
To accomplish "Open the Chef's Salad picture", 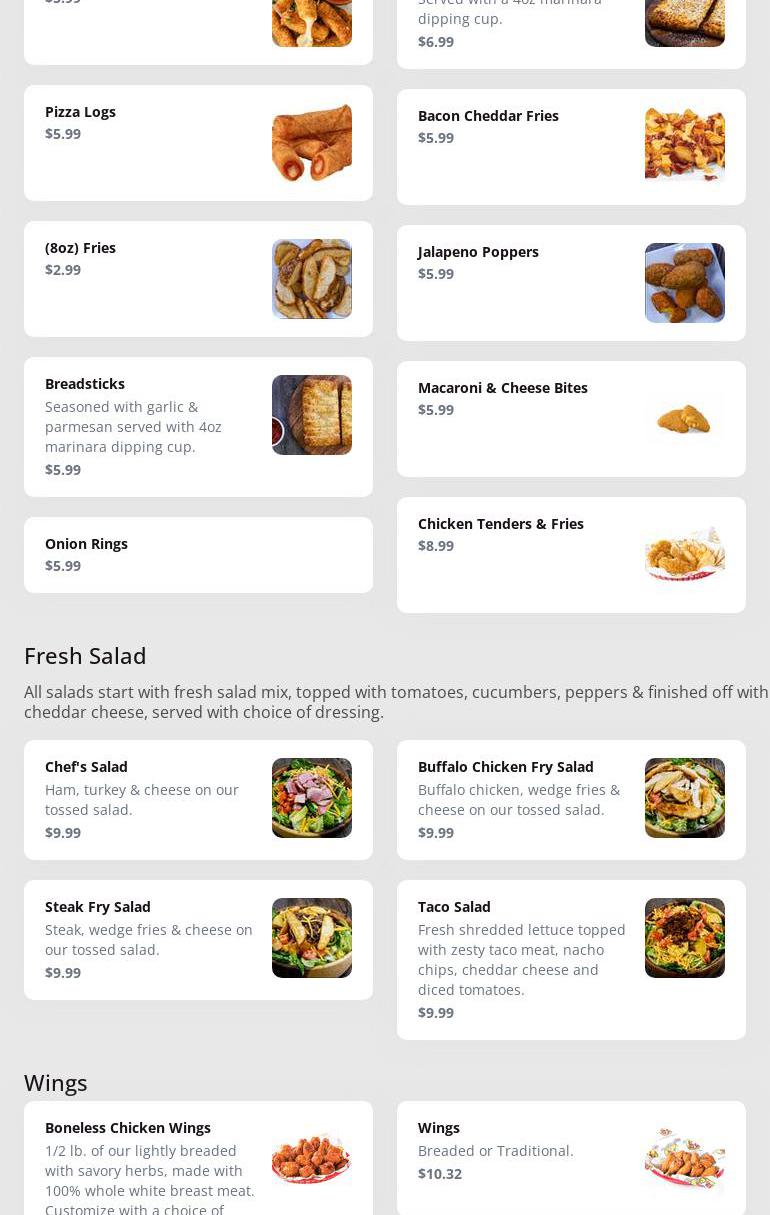I will click(x=311, y=798).
